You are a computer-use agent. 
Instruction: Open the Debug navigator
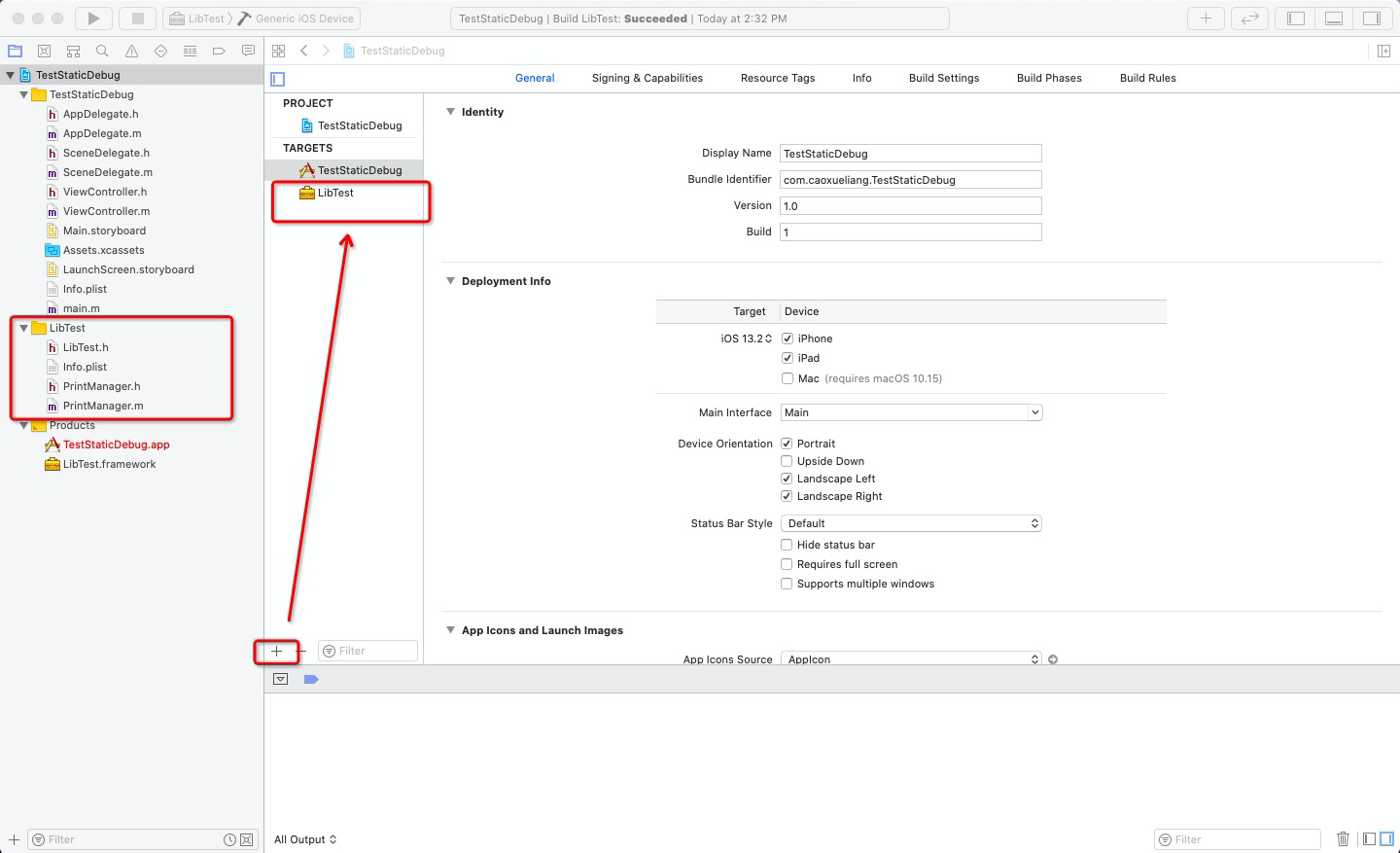click(190, 51)
